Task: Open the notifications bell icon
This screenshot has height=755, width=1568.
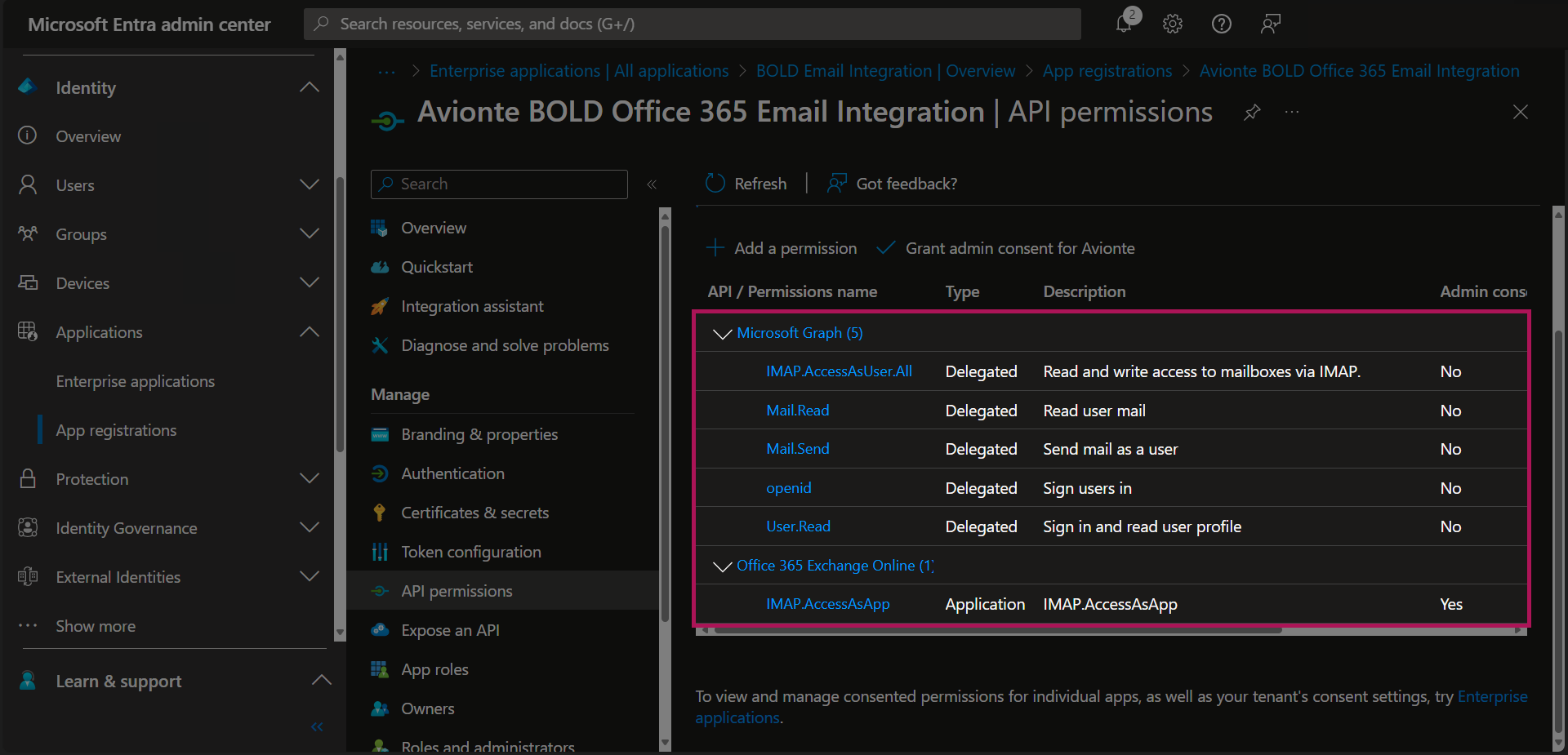Action: coord(1125,23)
